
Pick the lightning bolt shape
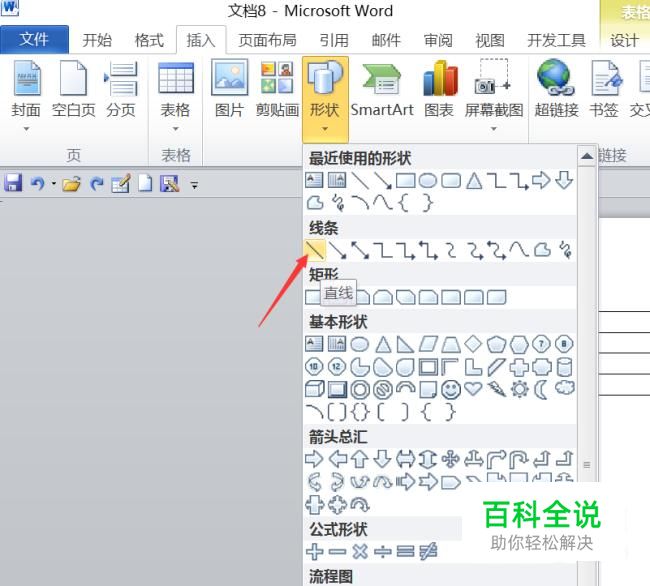click(x=496, y=389)
